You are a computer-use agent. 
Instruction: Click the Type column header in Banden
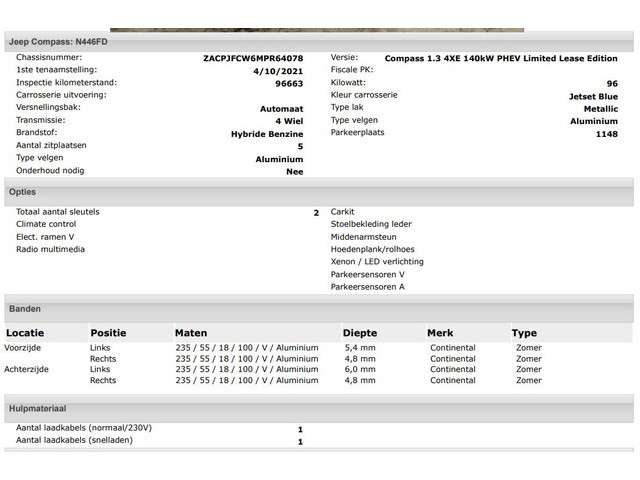(x=524, y=333)
